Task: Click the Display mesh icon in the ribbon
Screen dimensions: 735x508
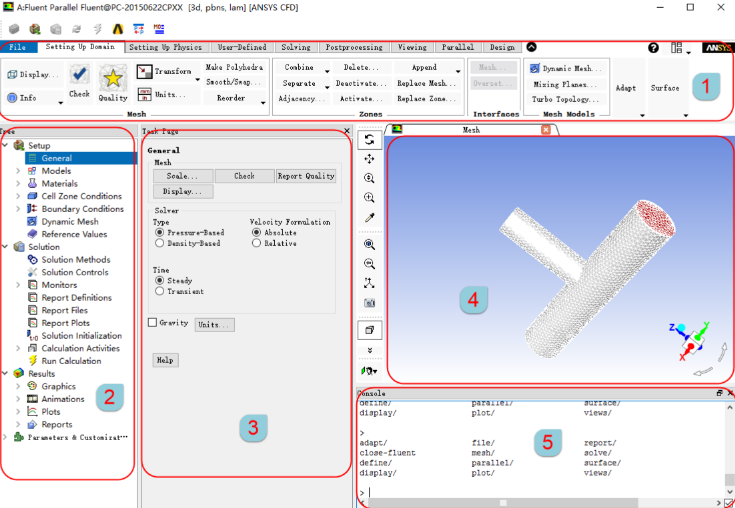Action: pyautogui.click(x=12, y=75)
